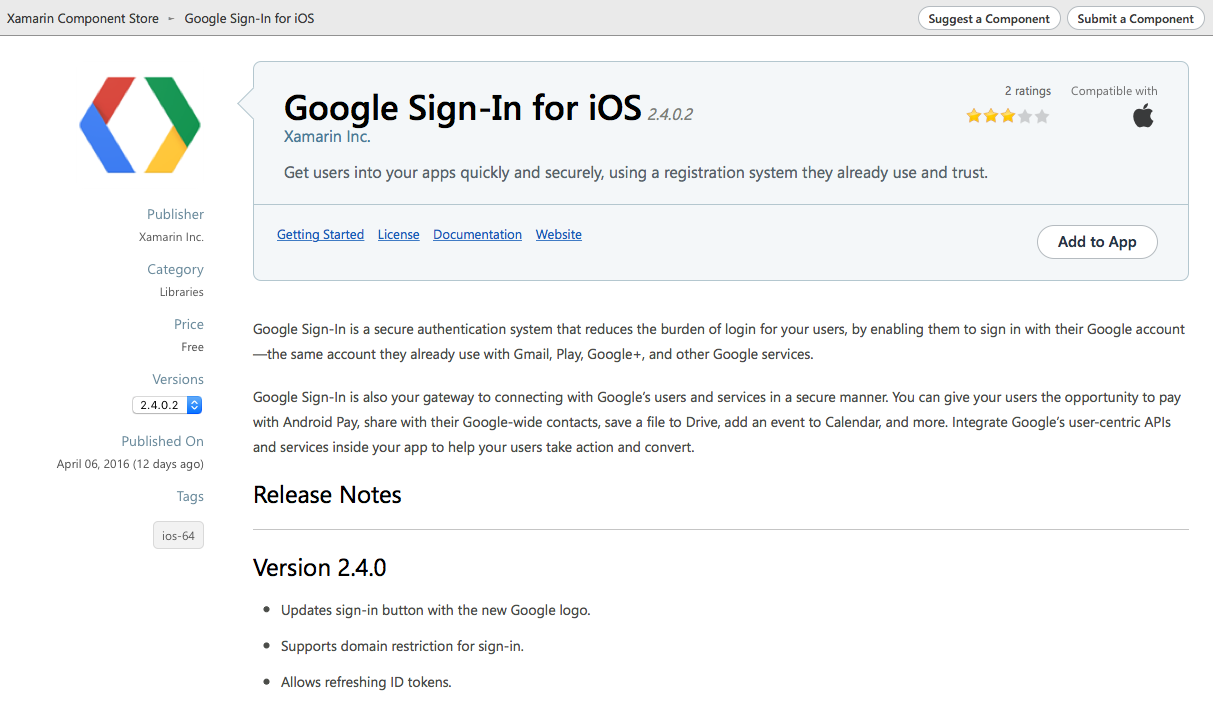Open the Versions dropdown showing 2.4.0.2
Viewport: 1213px width, 714px height.
167,405
